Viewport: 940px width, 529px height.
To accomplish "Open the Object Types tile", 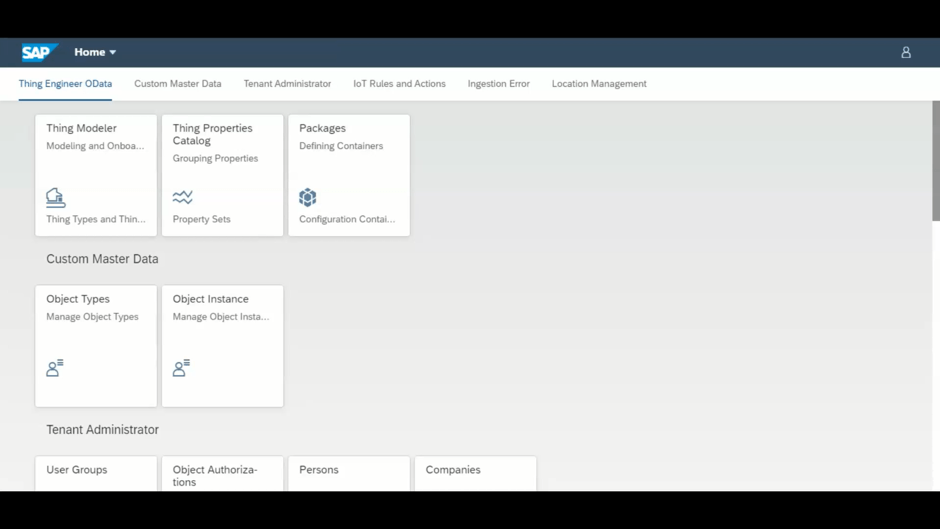I will [x=96, y=346].
